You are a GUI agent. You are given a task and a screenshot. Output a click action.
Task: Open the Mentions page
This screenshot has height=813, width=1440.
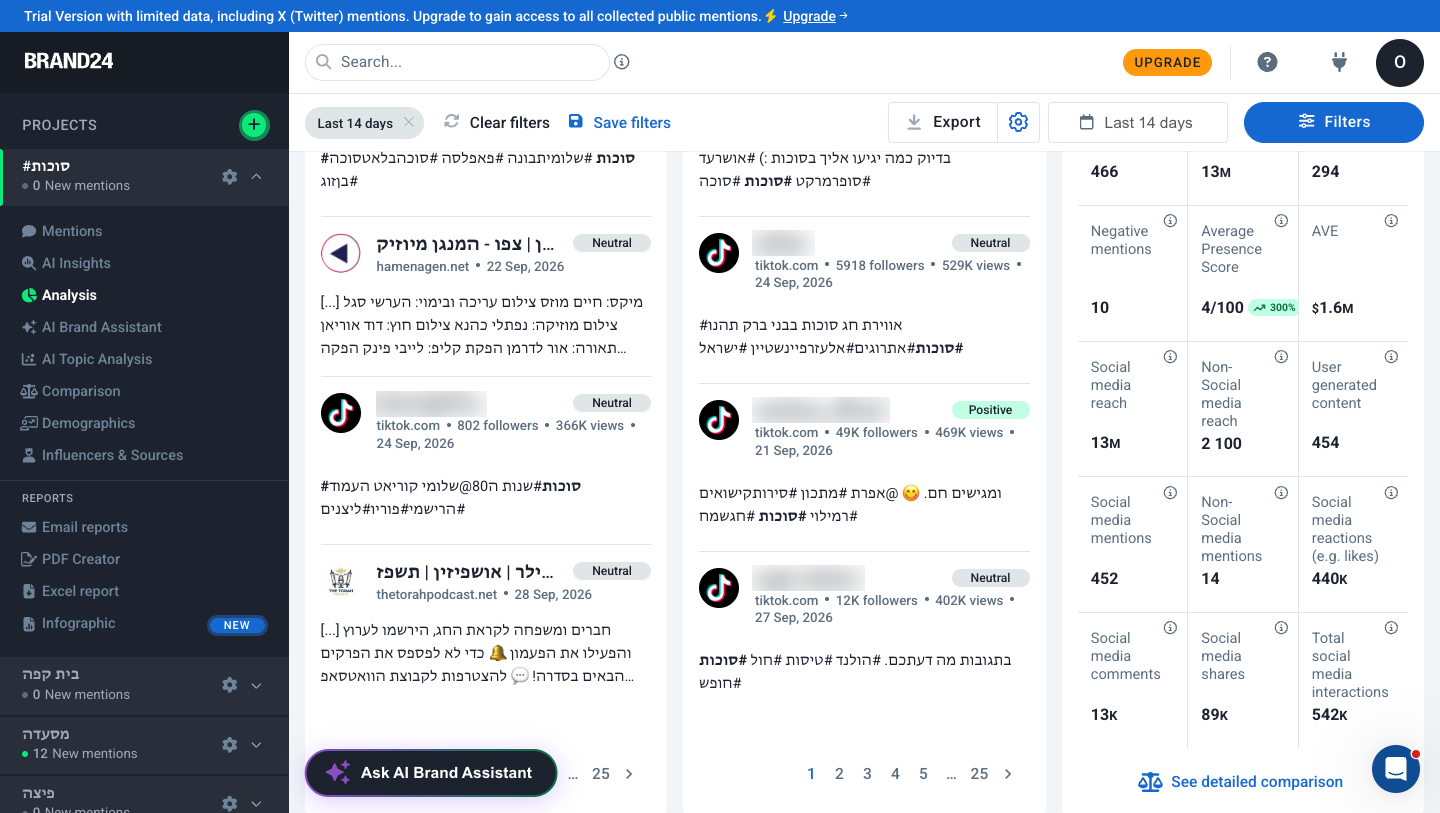pos(72,231)
